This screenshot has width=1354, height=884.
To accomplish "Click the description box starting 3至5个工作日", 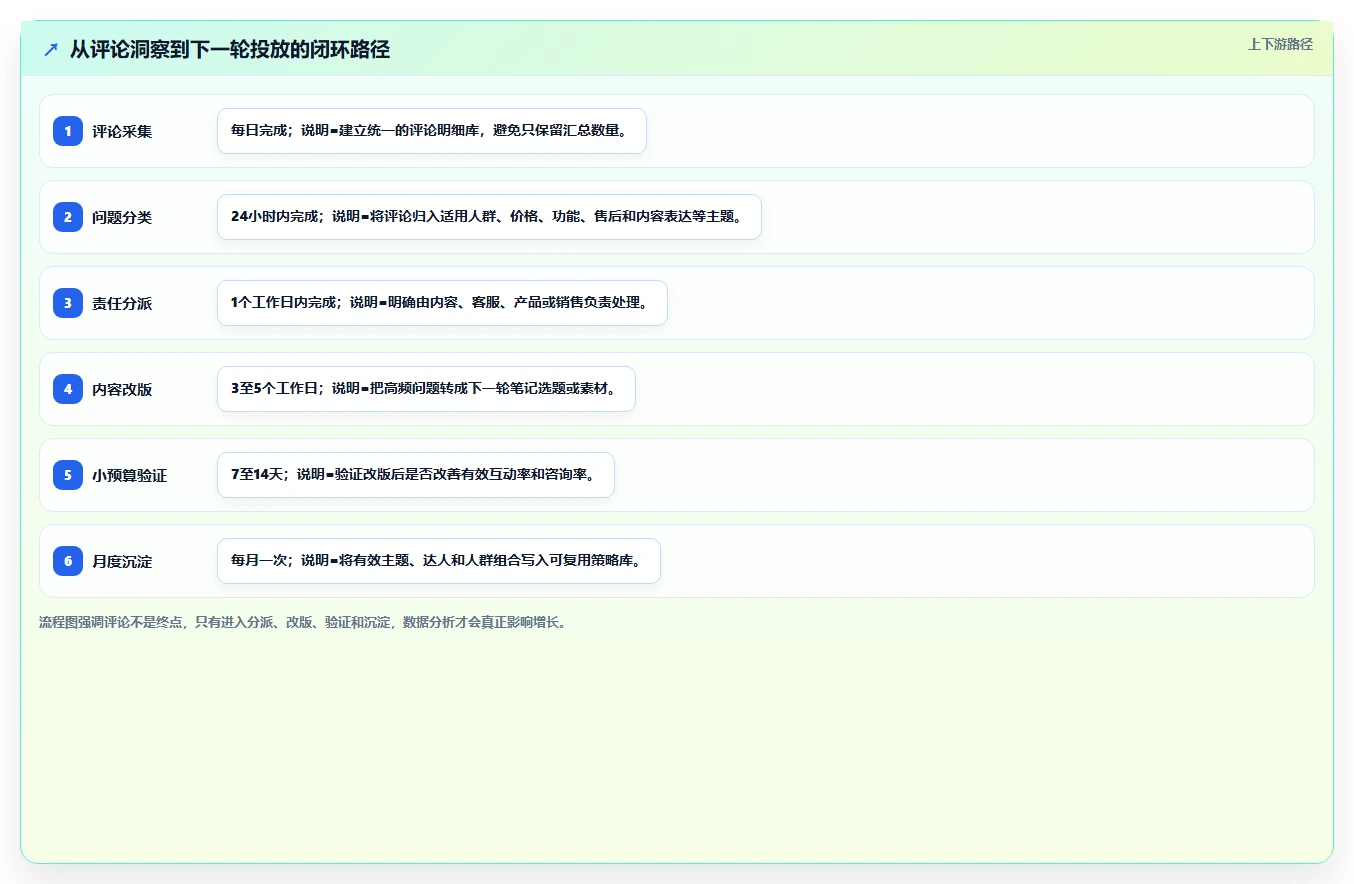I will (426, 389).
